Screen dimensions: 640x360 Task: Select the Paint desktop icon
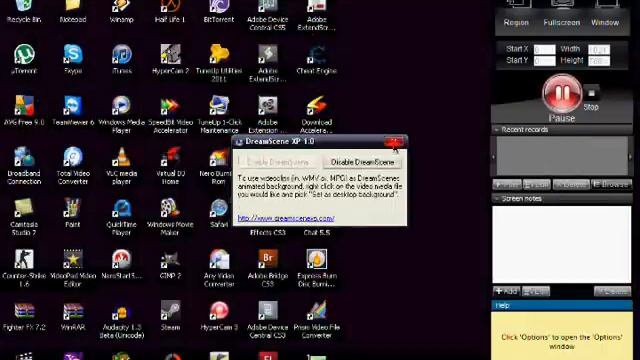[73, 213]
